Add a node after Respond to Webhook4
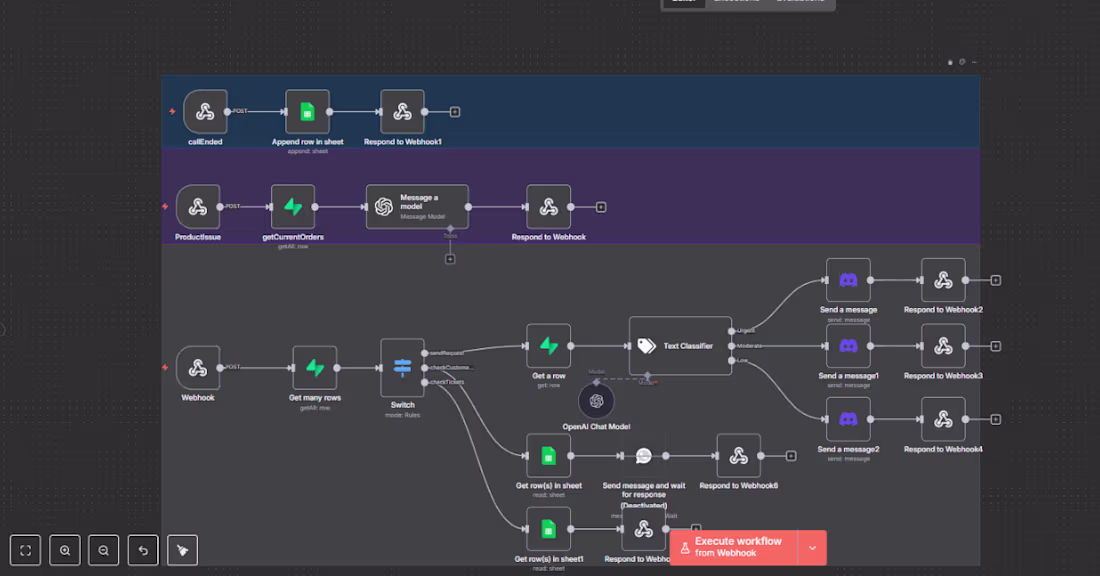Screen dimensions: 1100x576 point(995,419)
